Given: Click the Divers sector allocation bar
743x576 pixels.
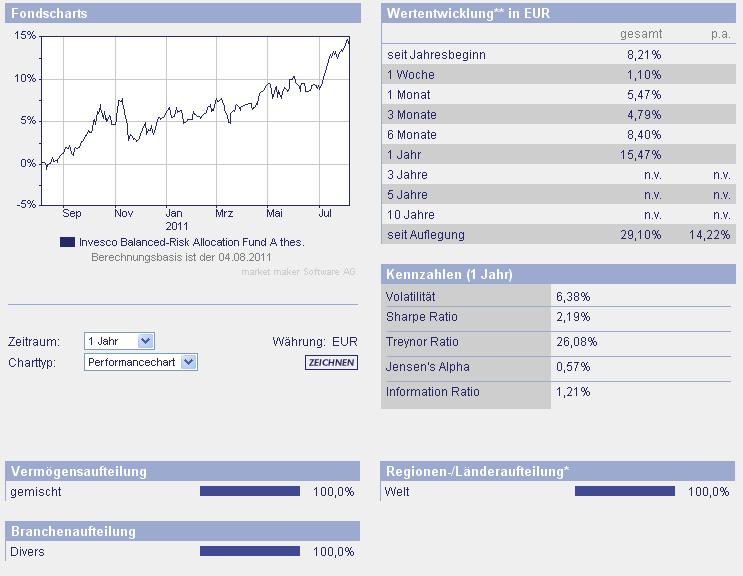Looking at the screenshot, I should click(x=250, y=551).
